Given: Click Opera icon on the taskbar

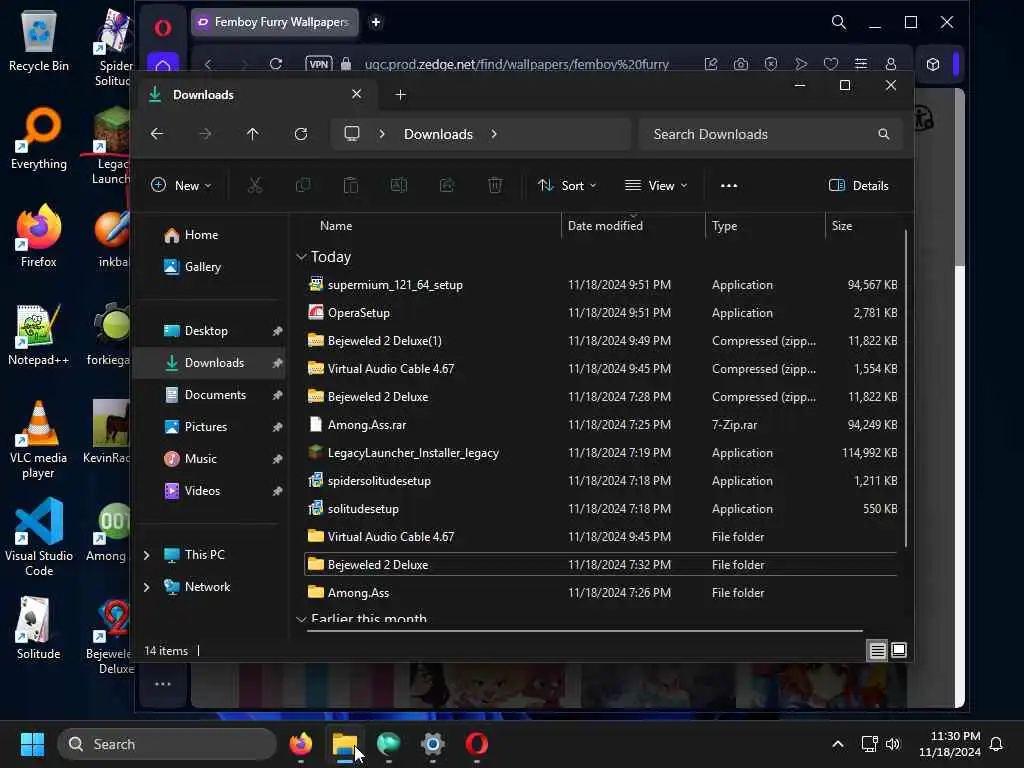Looking at the screenshot, I should click(477, 744).
